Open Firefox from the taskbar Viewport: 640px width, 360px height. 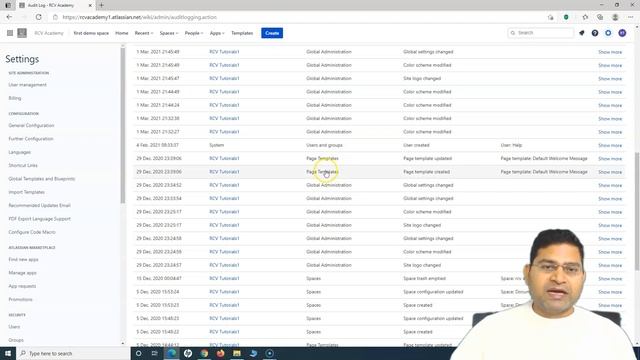221,353
